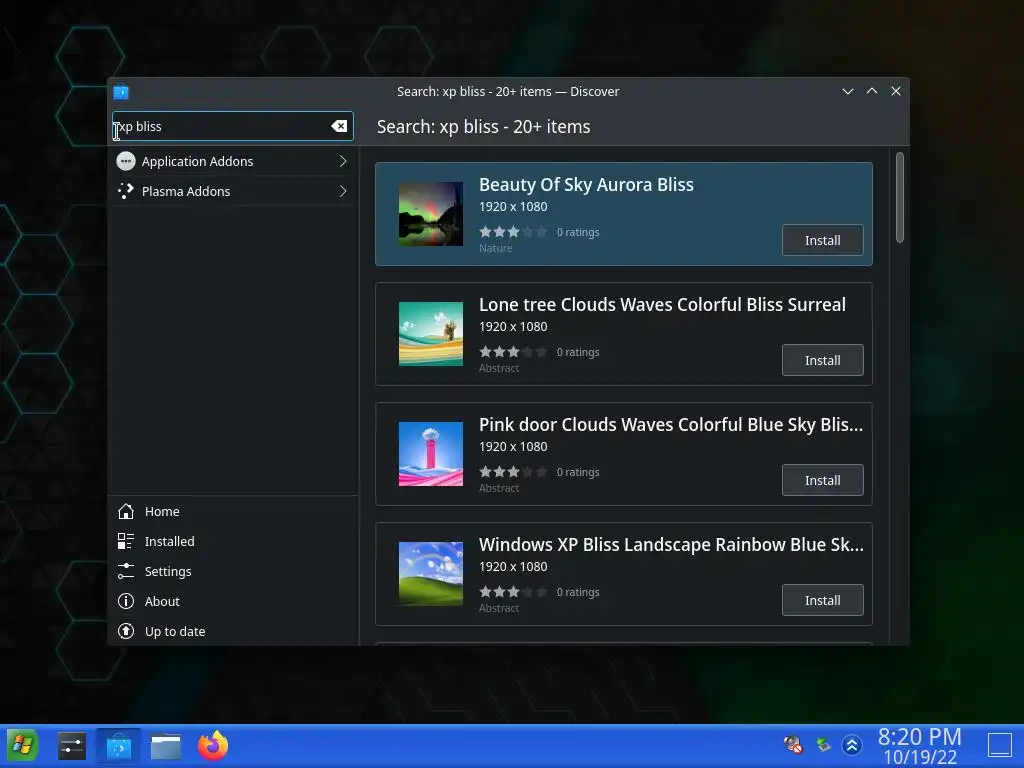This screenshot has height=768, width=1024.
Task: Open the Plasma Addons category
Action: point(232,191)
